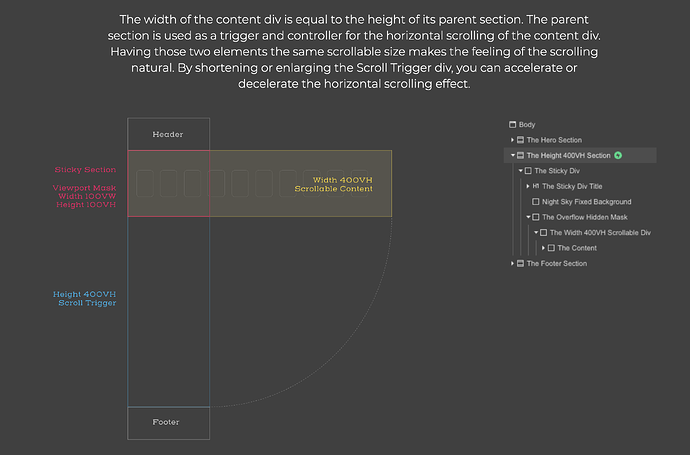The width and height of the screenshot is (690, 455).
Task: Click the Body element icon in navigator
Action: 512,125
